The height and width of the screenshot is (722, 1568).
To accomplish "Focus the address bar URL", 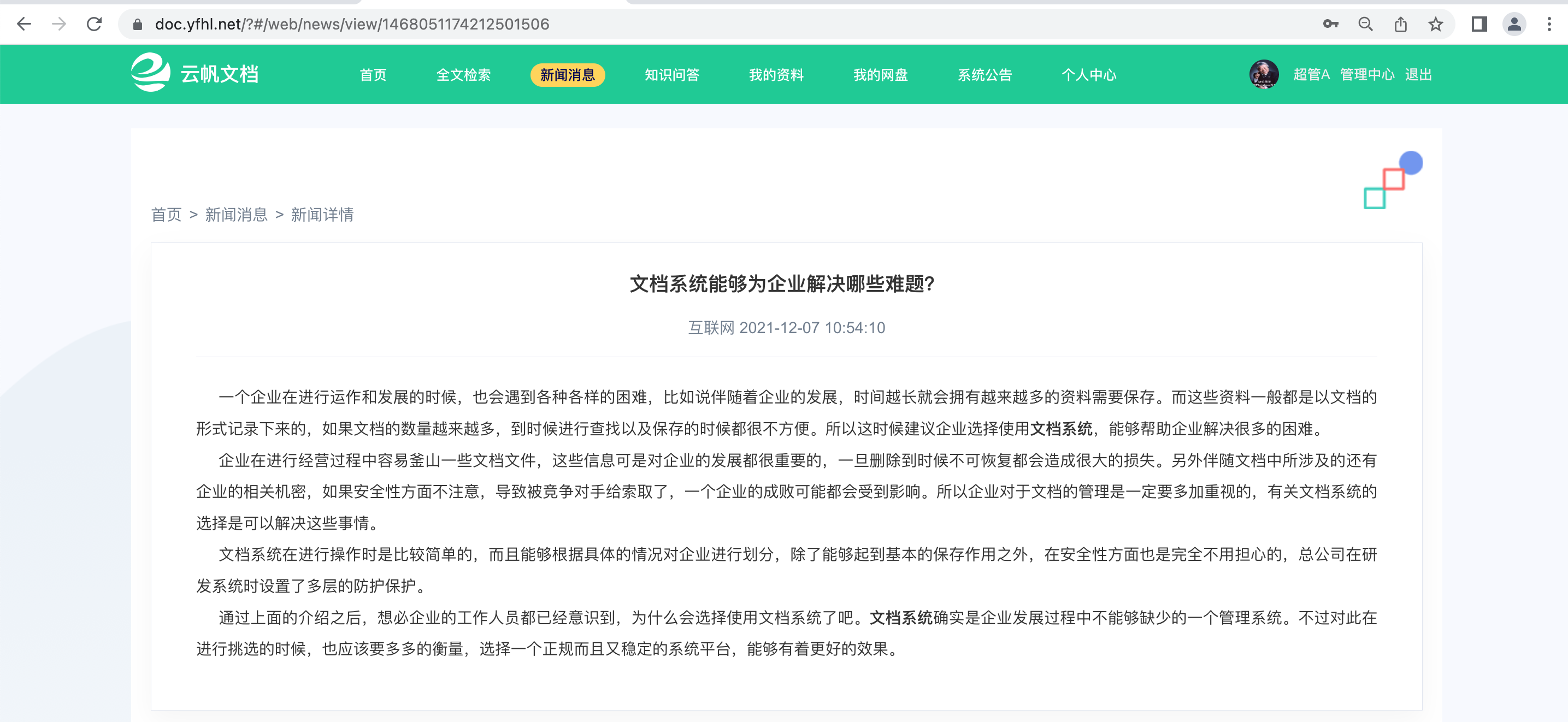I will 352,25.
